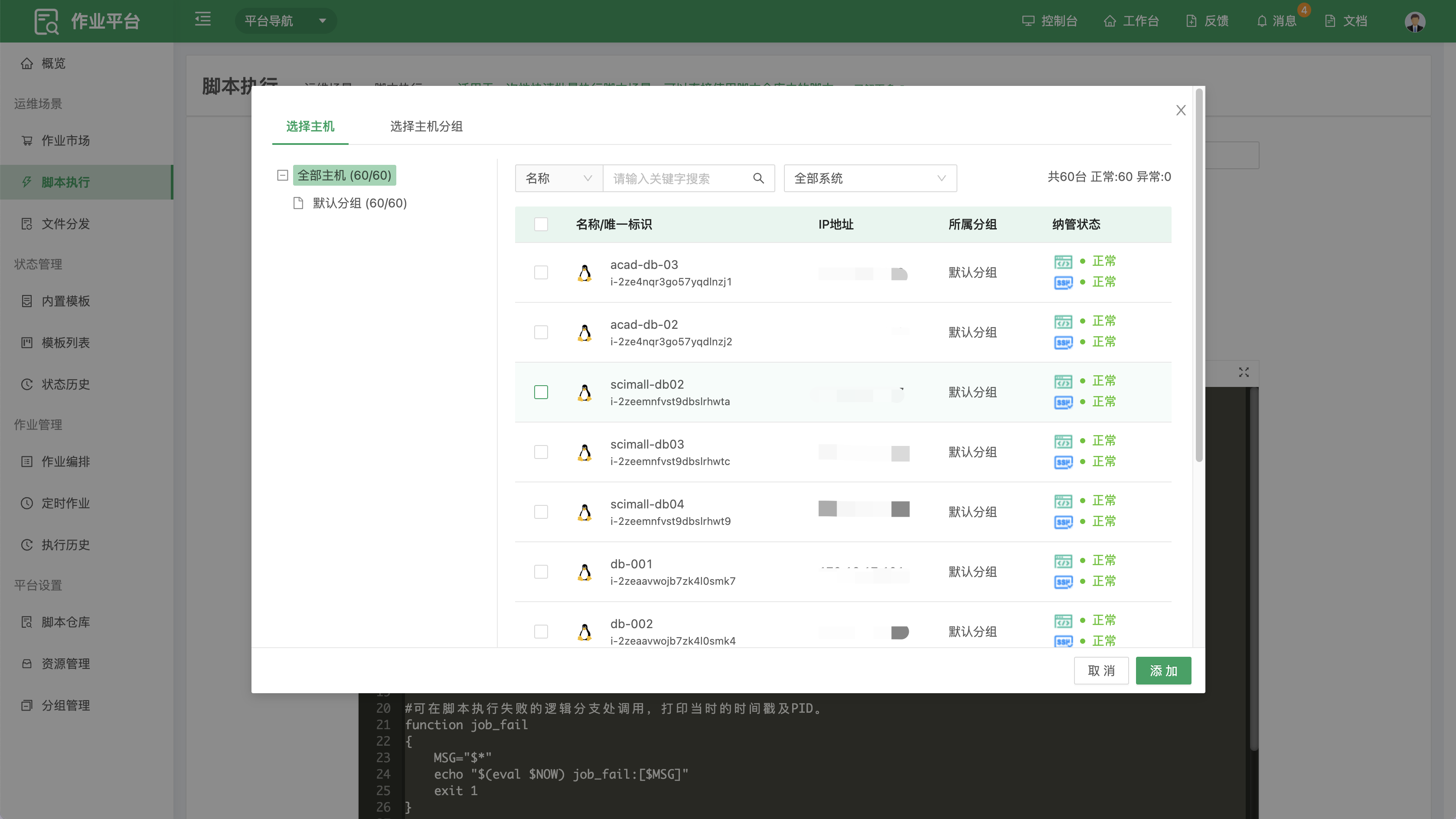Image resolution: width=1456 pixels, height=819 pixels.
Task: Check the acad-db-02 host checkbox
Action: (x=541, y=333)
